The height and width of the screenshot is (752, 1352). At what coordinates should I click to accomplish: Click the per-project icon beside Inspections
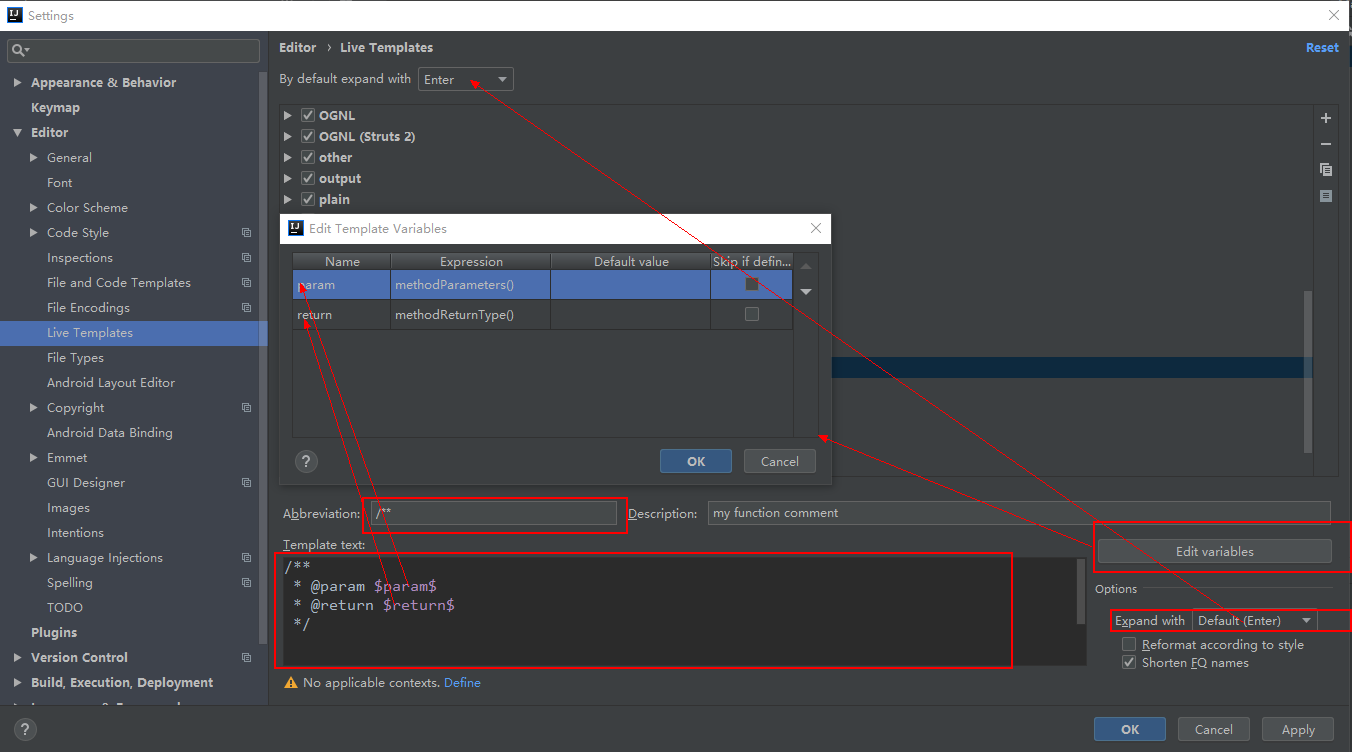(x=246, y=258)
